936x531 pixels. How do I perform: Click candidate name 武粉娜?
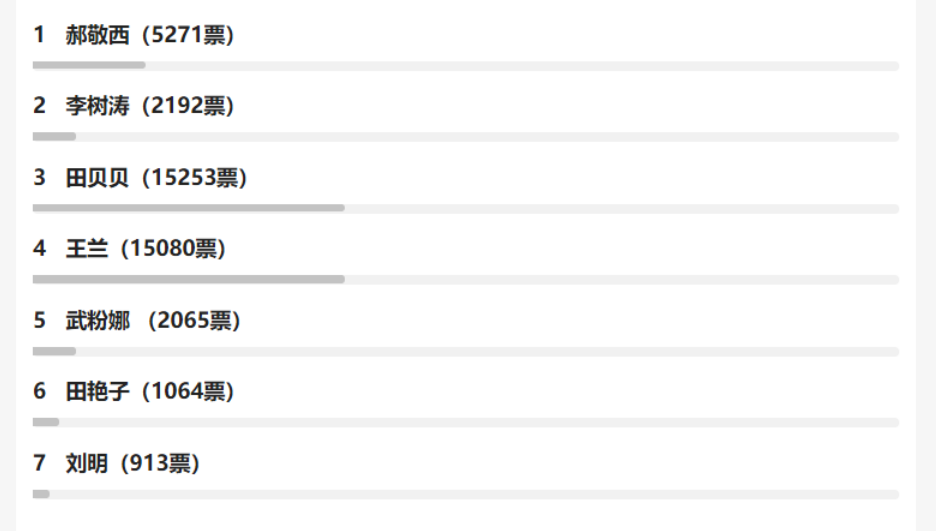pos(98,321)
